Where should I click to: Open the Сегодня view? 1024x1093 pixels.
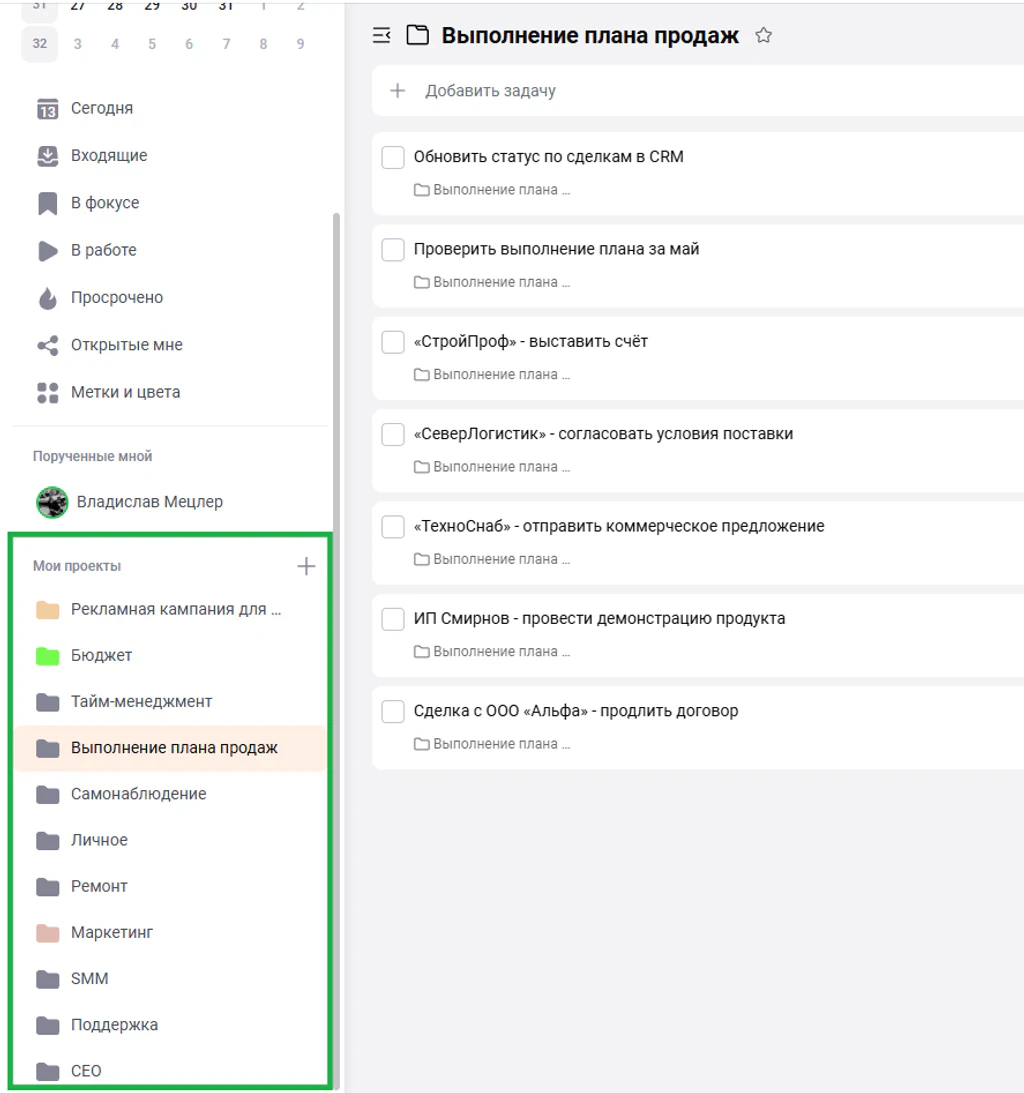click(102, 109)
